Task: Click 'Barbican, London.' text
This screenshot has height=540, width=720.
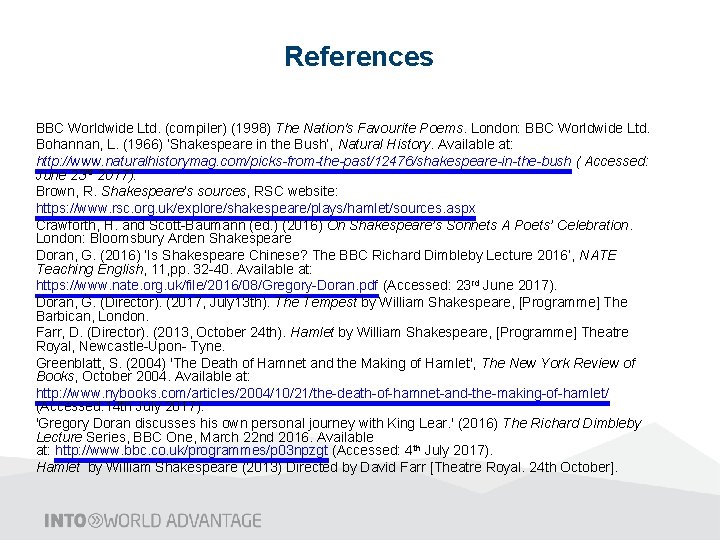Action: [x=92, y=316]
